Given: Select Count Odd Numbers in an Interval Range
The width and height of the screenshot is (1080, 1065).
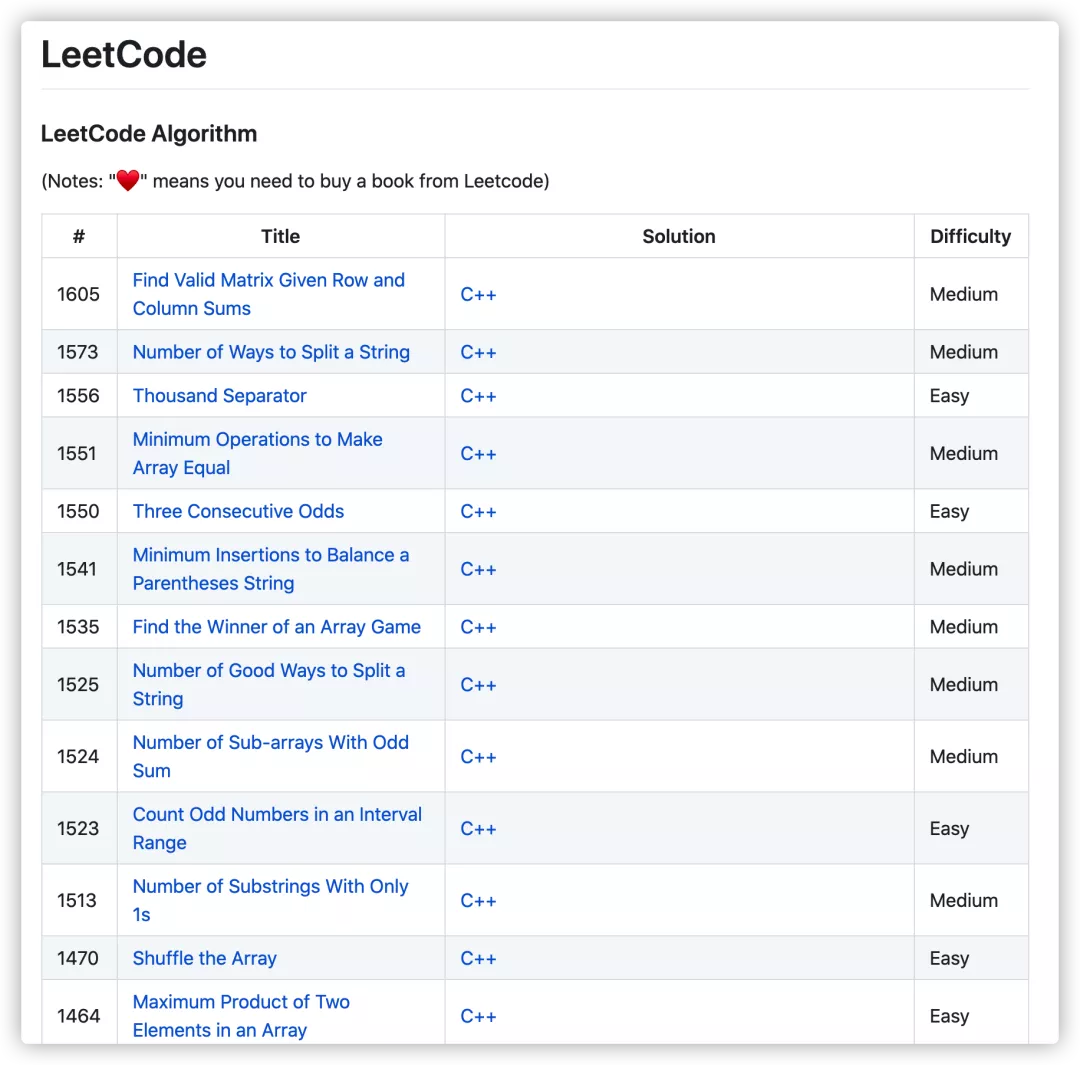Looking at the screenshot, I should coord(277,815).
